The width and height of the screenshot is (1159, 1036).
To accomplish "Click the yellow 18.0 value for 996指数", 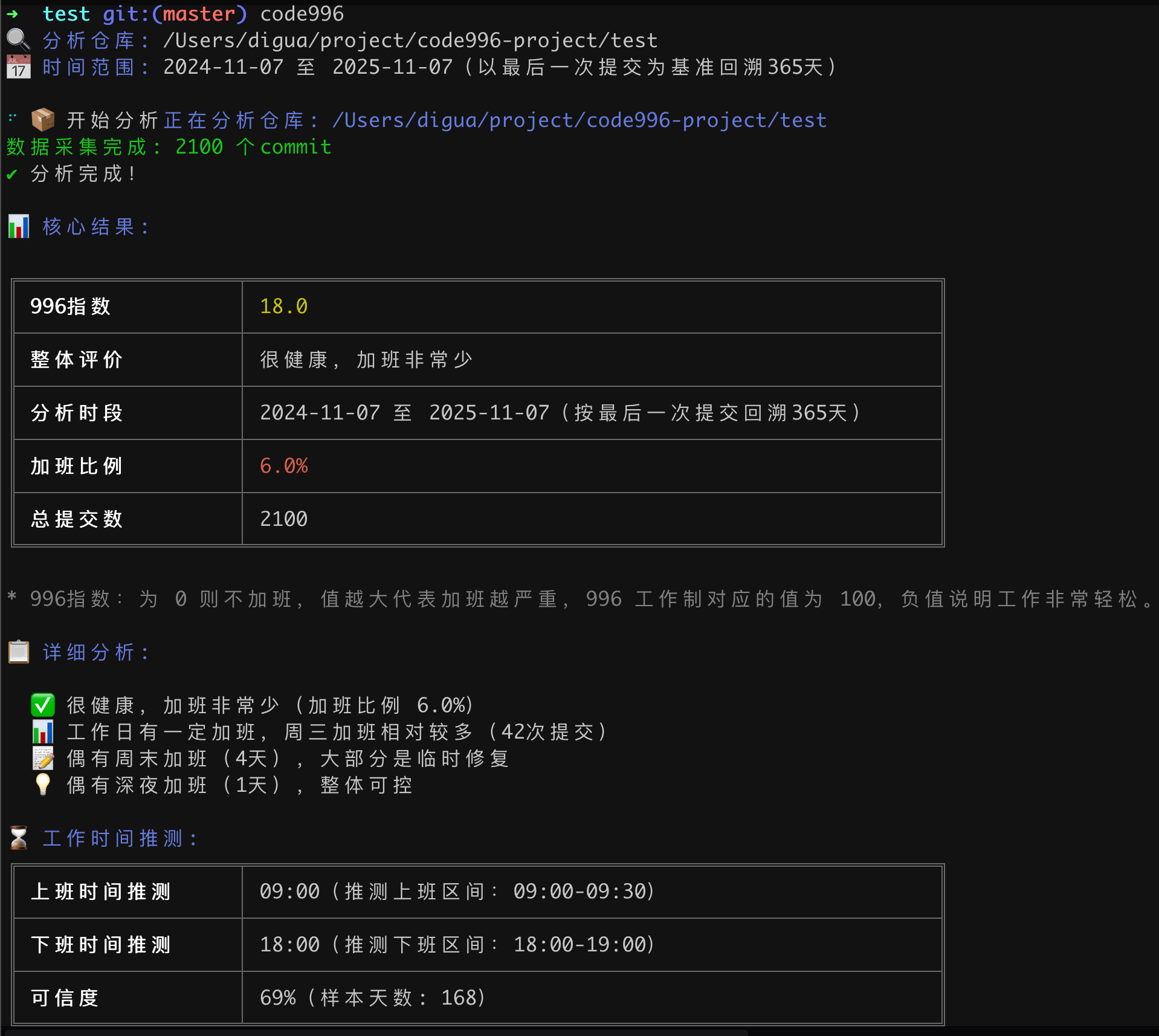I will pos(283,306).
